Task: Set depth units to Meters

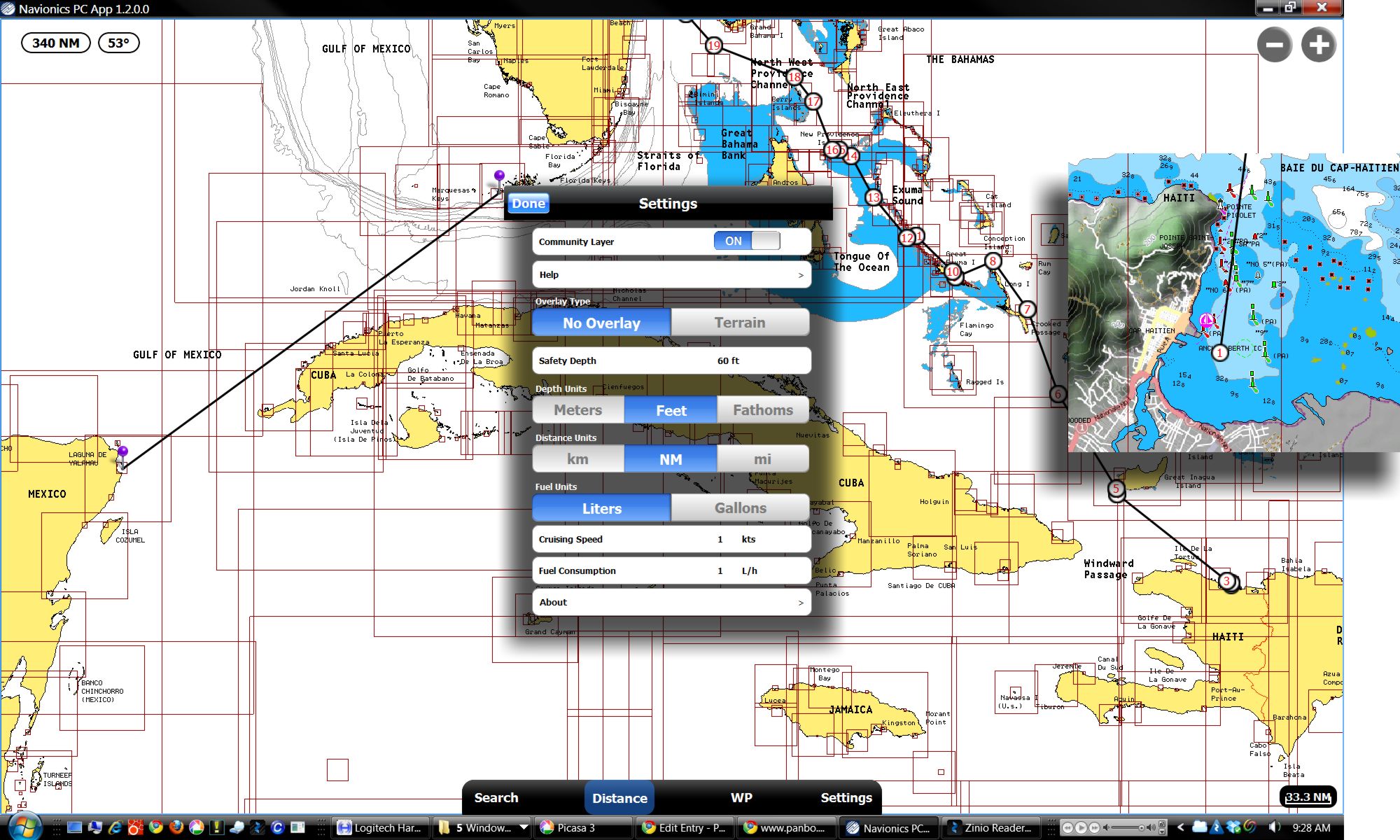Action: (578, 410)
